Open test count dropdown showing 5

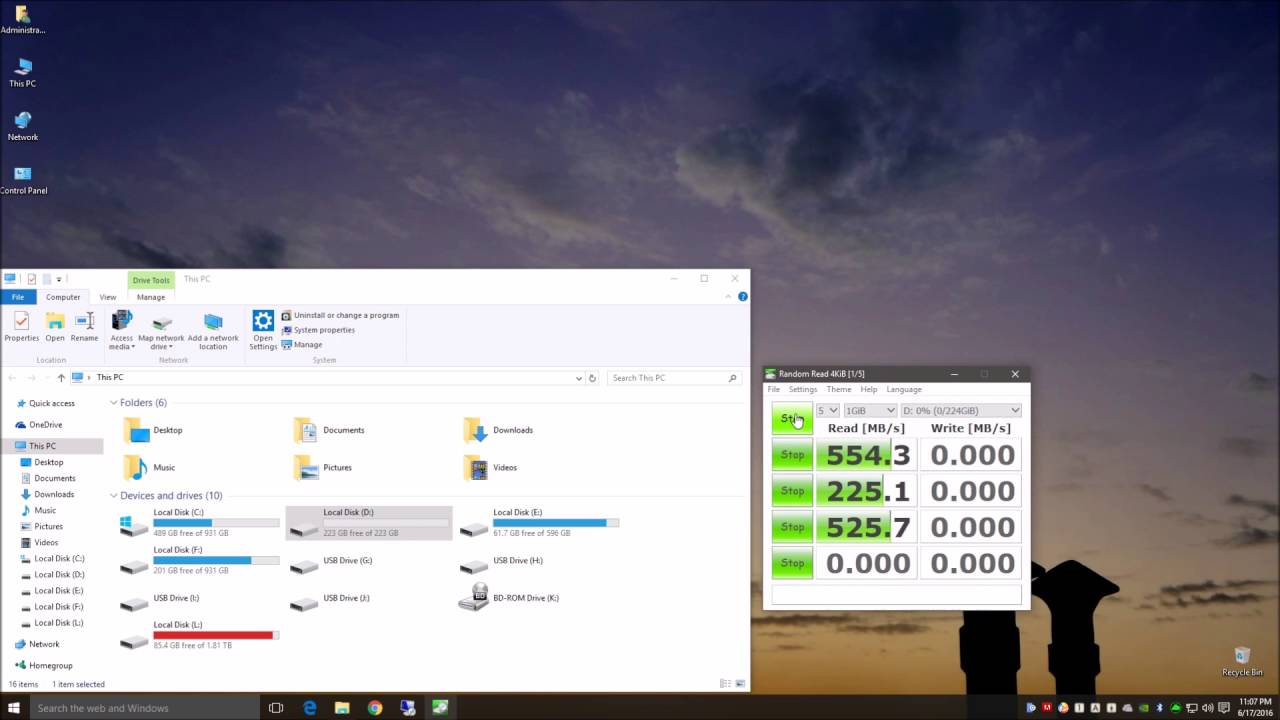(x=827, y=410)
